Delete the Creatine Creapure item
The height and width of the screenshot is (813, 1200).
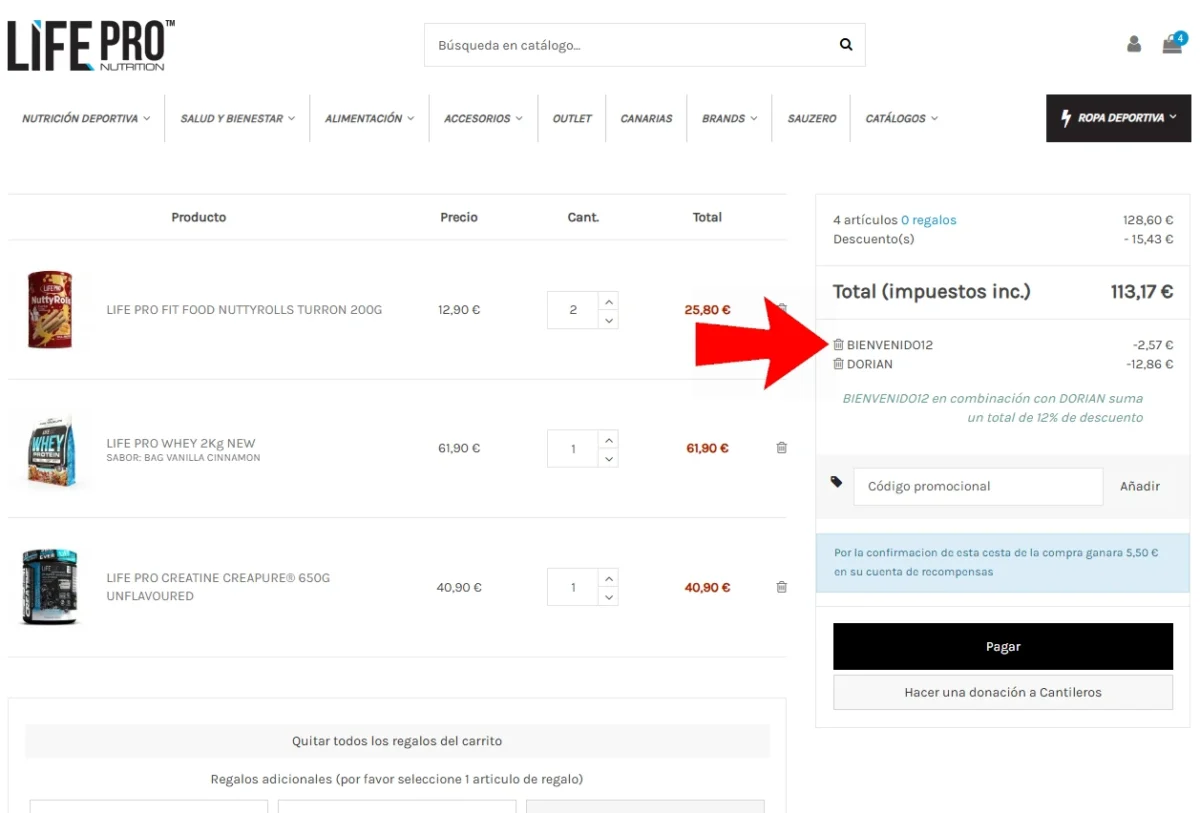click(781, 587)
